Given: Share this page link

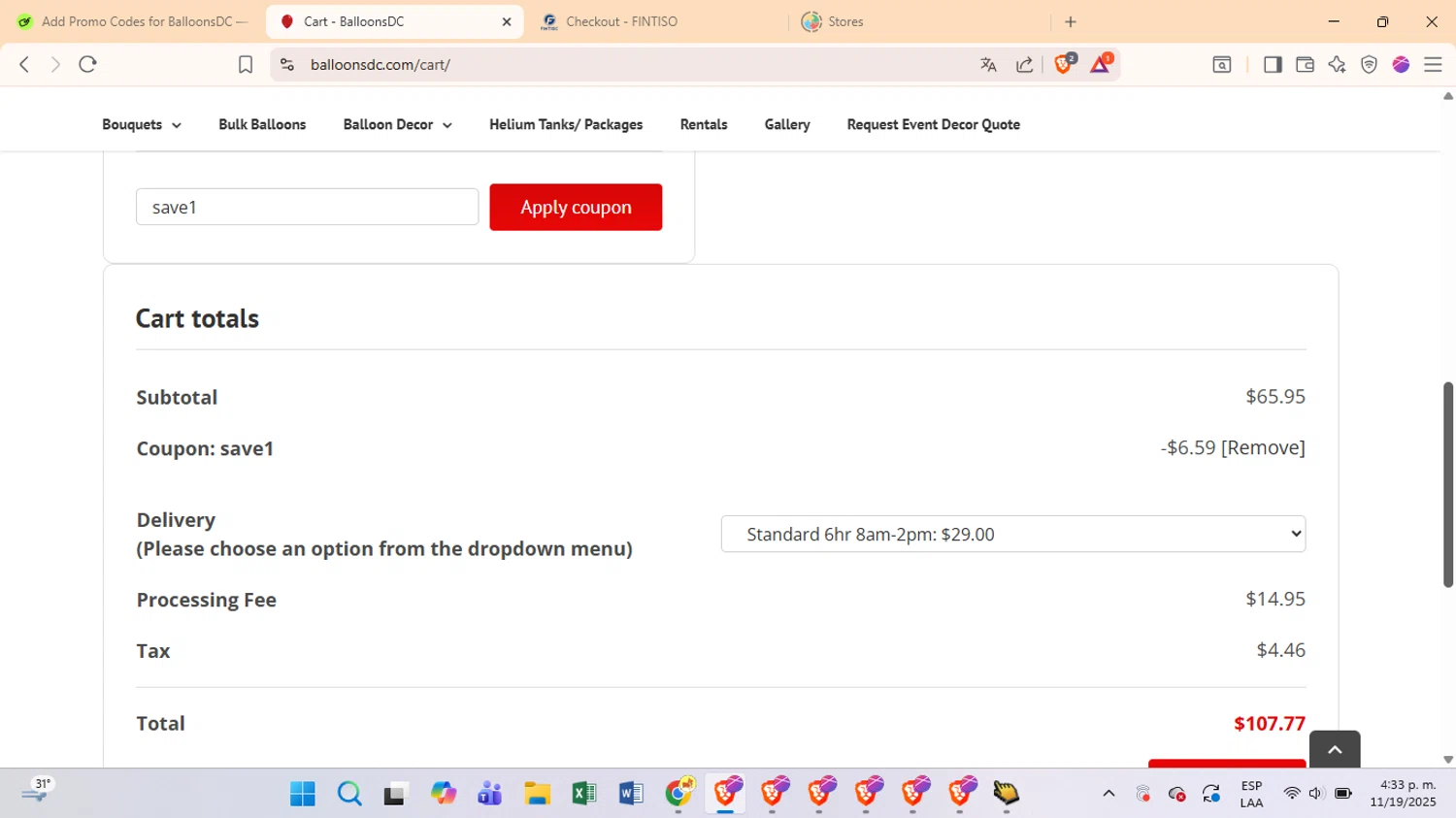Looking at the screenshot, I should (x=1024, y=64).
